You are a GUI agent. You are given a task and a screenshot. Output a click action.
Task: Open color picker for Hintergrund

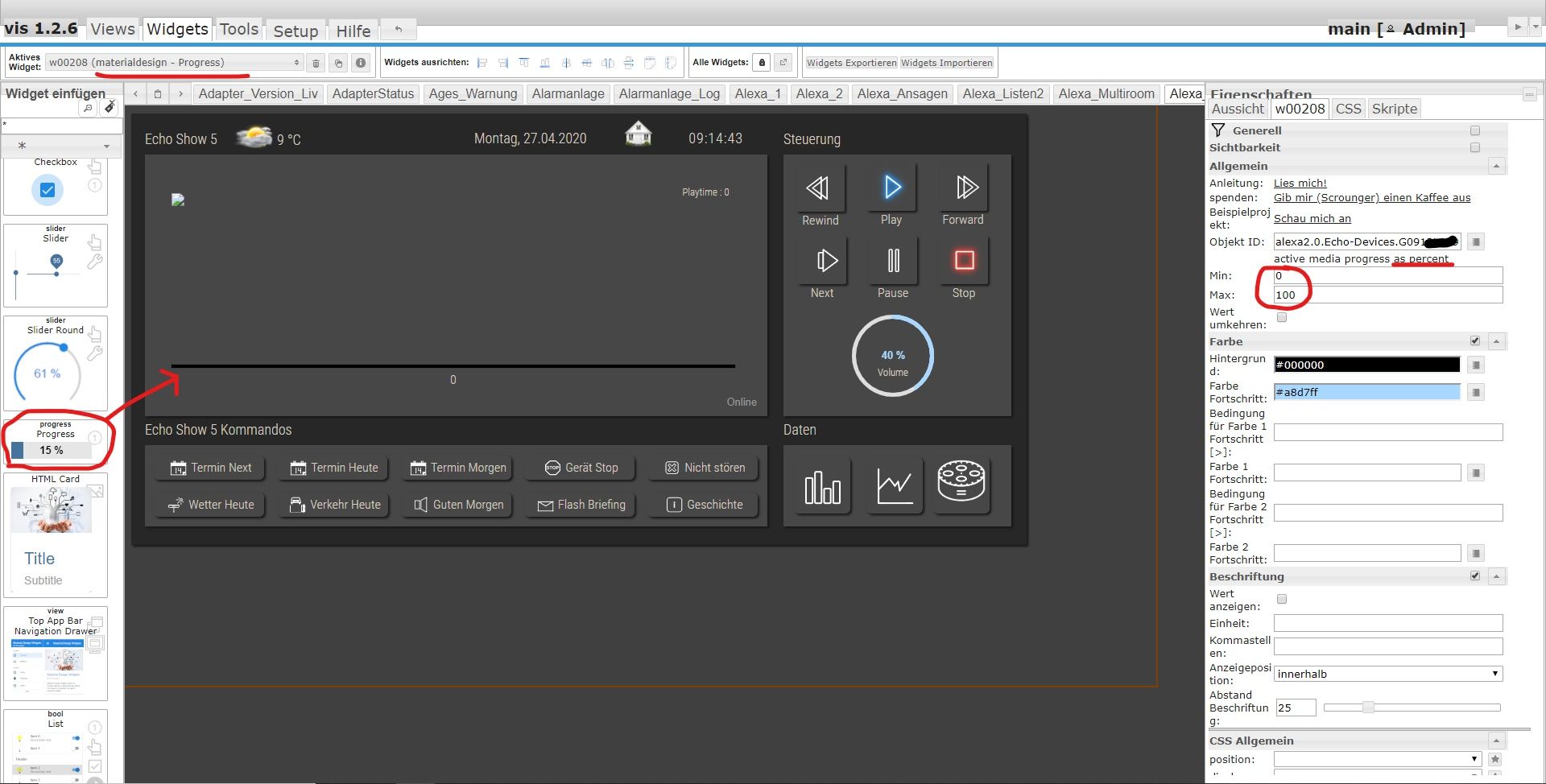[1476, 365]
